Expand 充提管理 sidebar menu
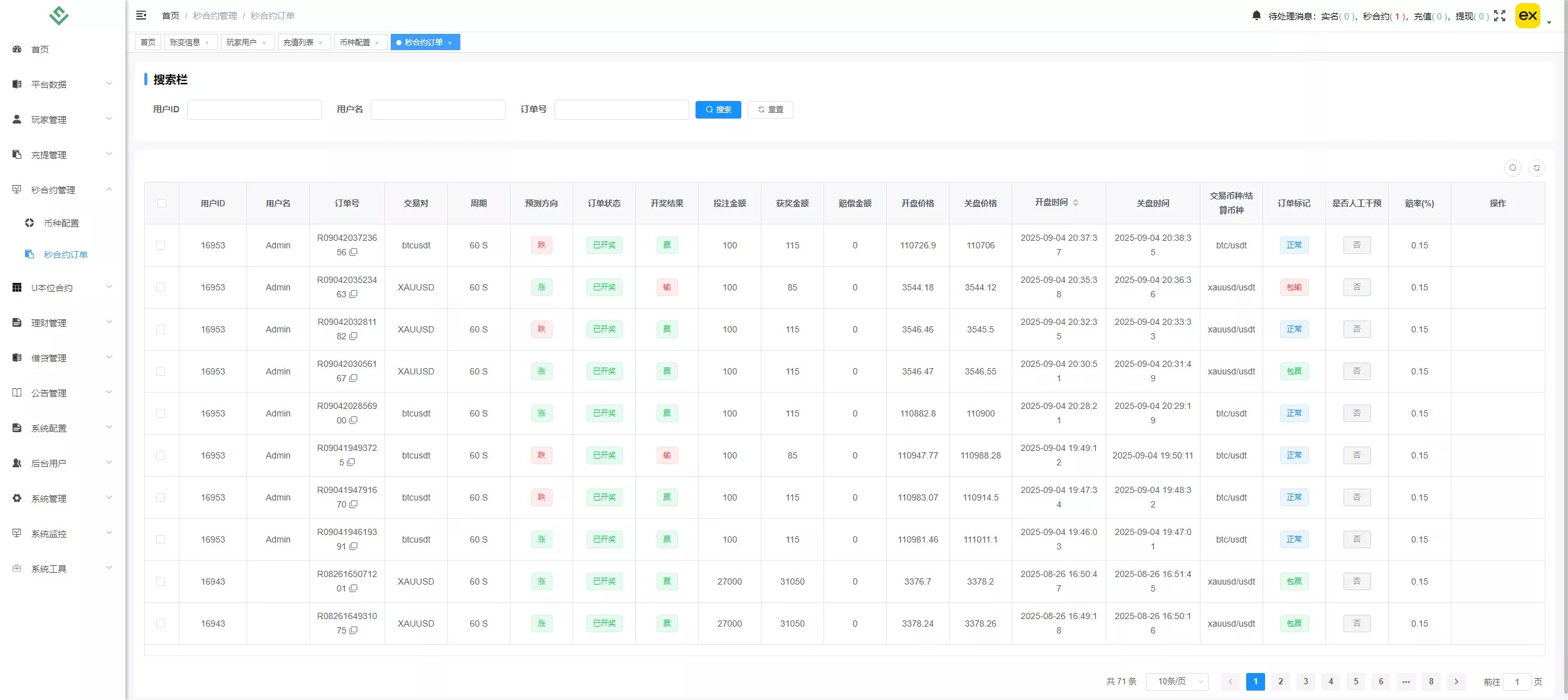 pyautogui.click(x=63, y=154)
